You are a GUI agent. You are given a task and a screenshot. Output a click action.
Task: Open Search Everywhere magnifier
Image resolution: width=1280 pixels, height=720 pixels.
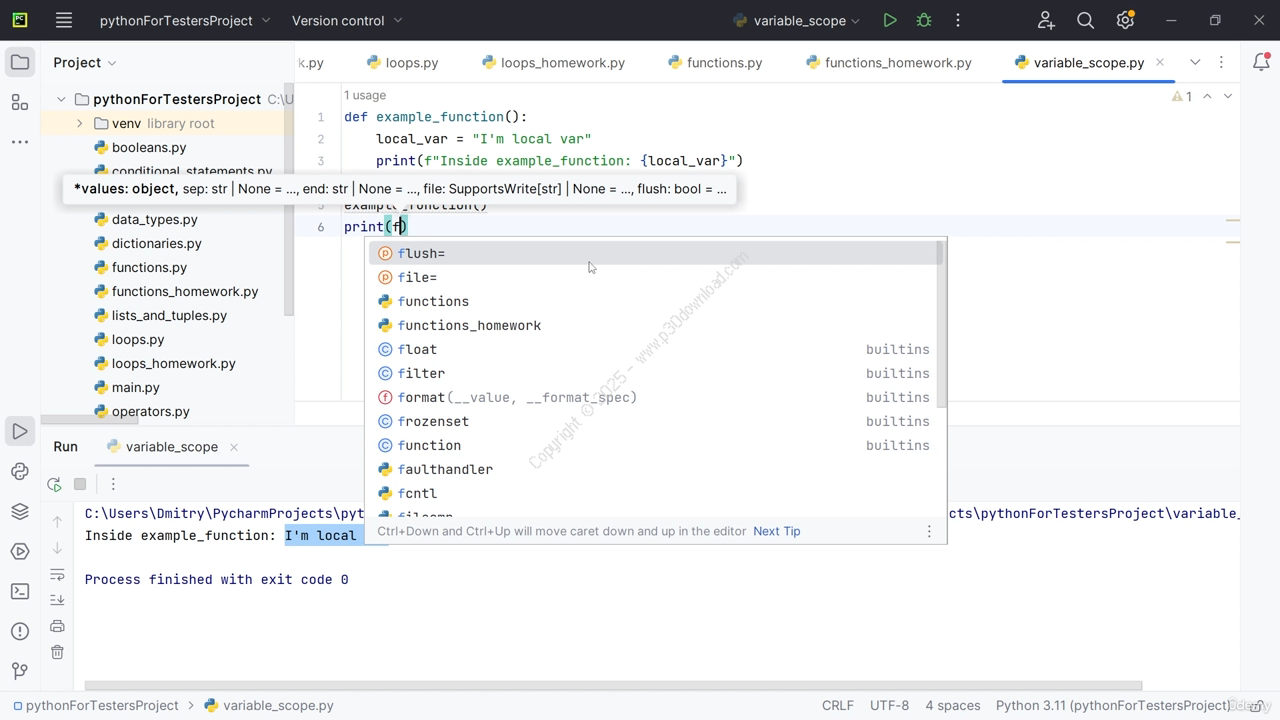click(1085, 20)
